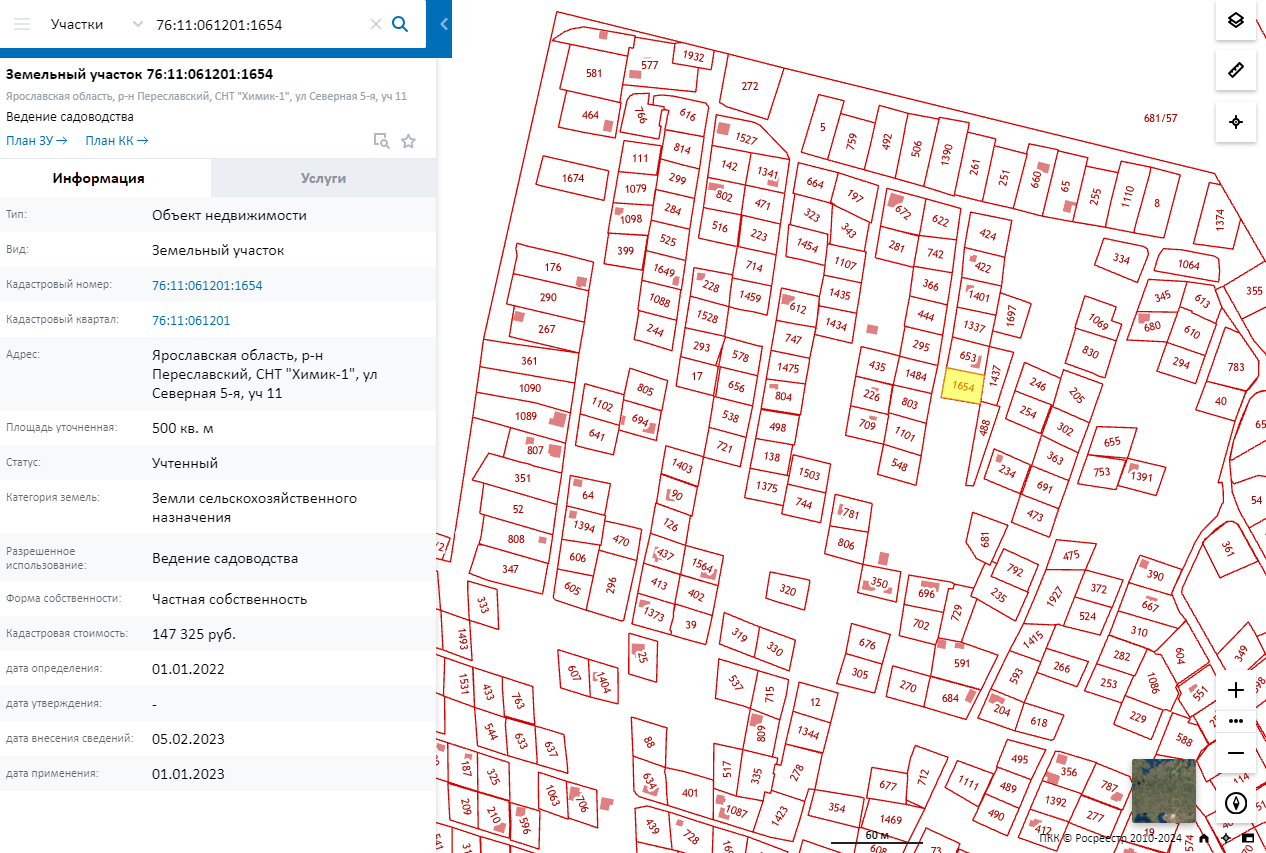Screen dimensions: 1266x853
Task: Click the status value Учтенный
Action: pos(185,463)
